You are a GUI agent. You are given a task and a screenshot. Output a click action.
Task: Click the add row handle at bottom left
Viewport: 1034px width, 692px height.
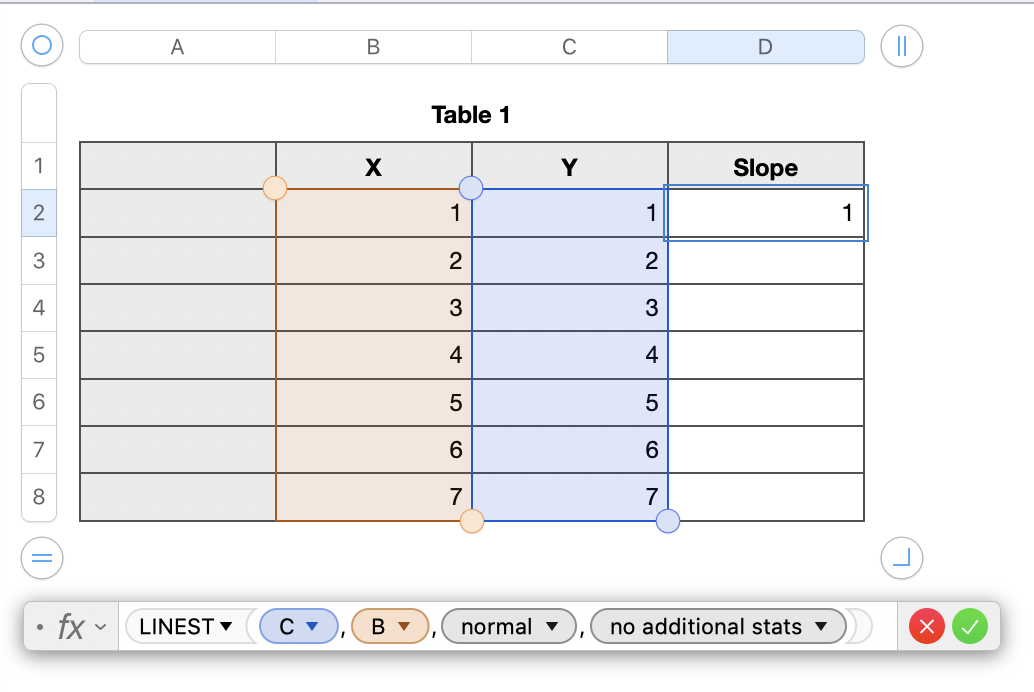42,558
